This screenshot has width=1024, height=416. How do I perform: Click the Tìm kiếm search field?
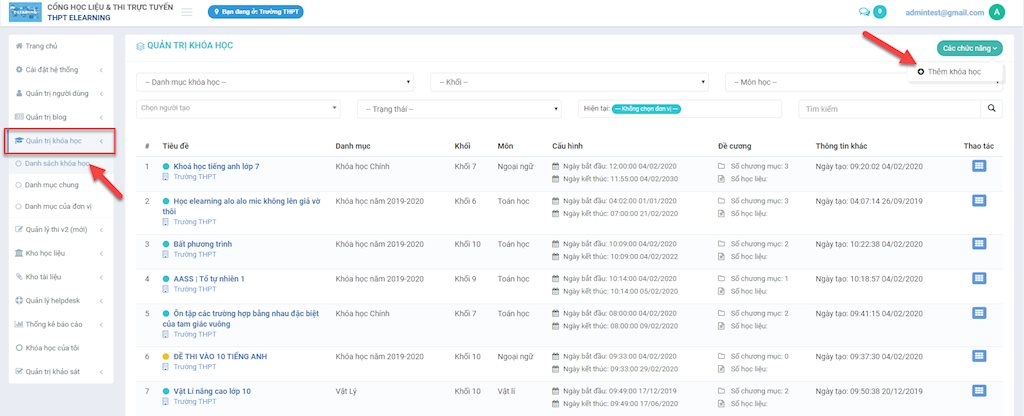888,108
